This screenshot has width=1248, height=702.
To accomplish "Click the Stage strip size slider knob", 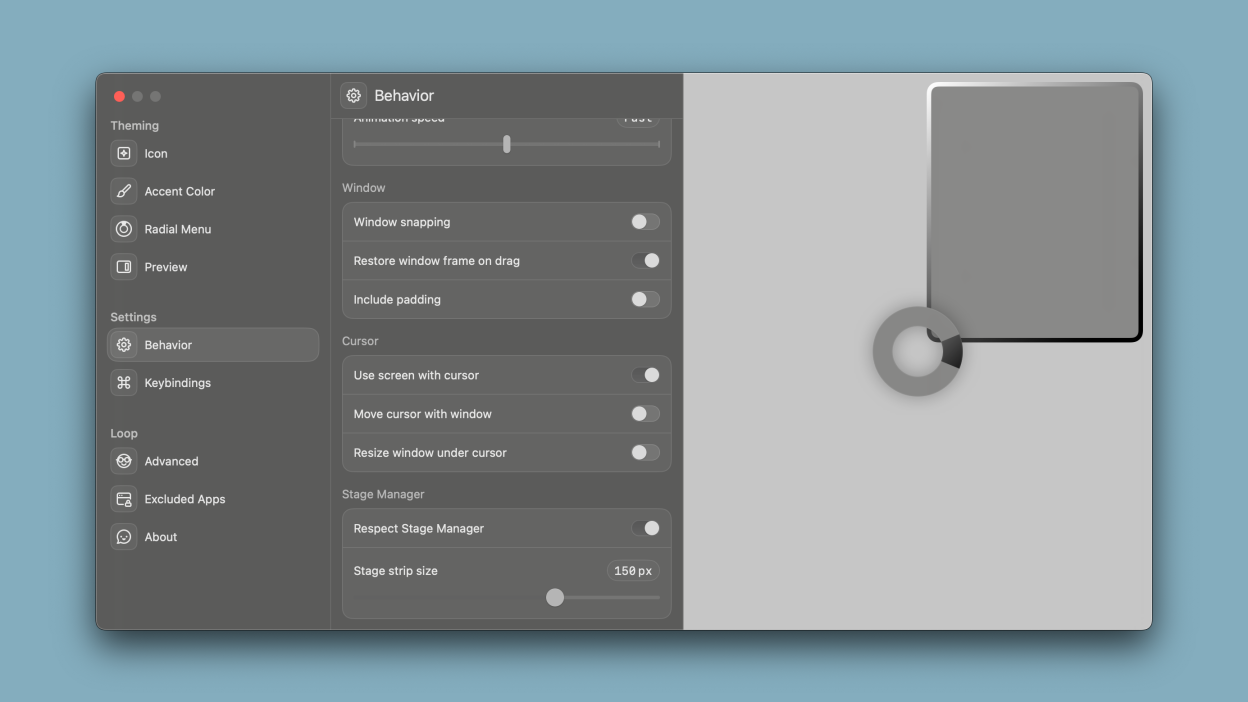I will pos(555,597).
